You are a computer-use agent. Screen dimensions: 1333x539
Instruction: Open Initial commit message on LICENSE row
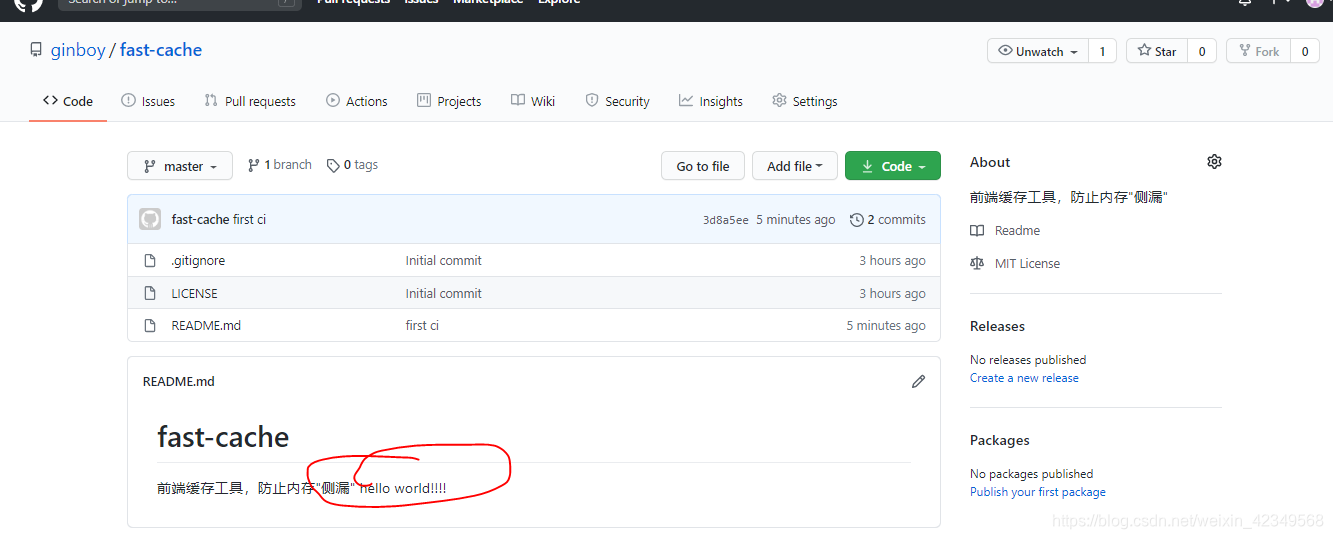click(444, 293)
